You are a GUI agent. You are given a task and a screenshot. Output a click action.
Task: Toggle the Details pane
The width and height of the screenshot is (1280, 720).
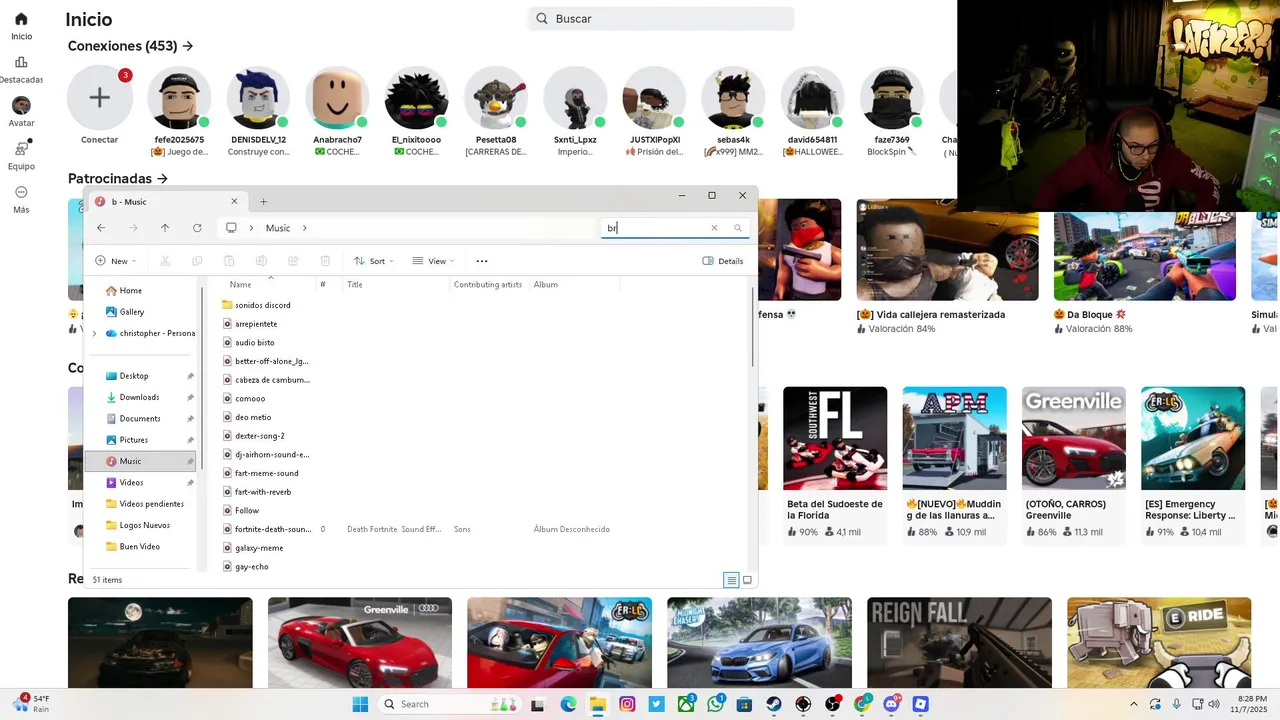click(x=723, y=261)
